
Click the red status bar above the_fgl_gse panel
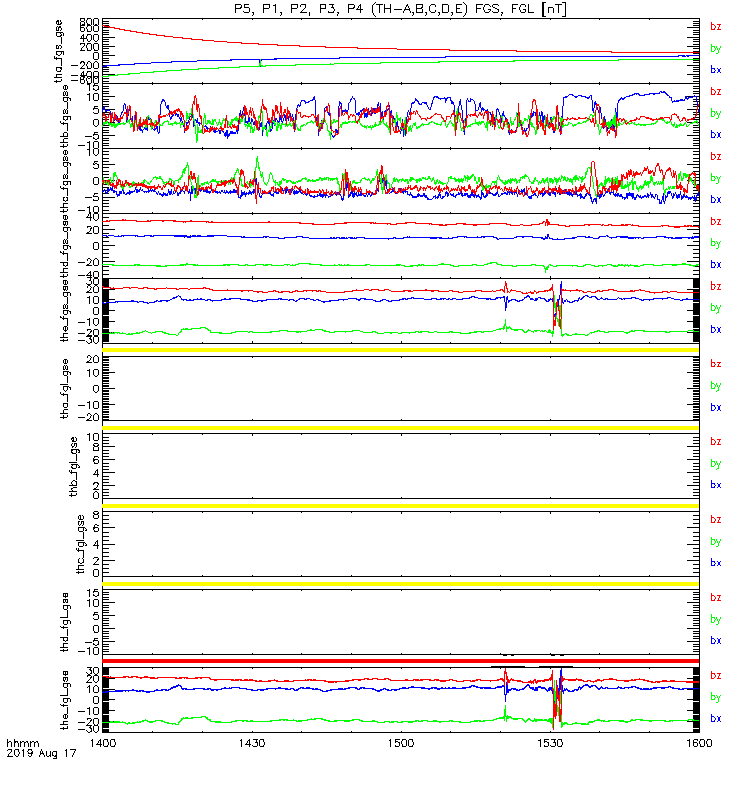[401, 661]
